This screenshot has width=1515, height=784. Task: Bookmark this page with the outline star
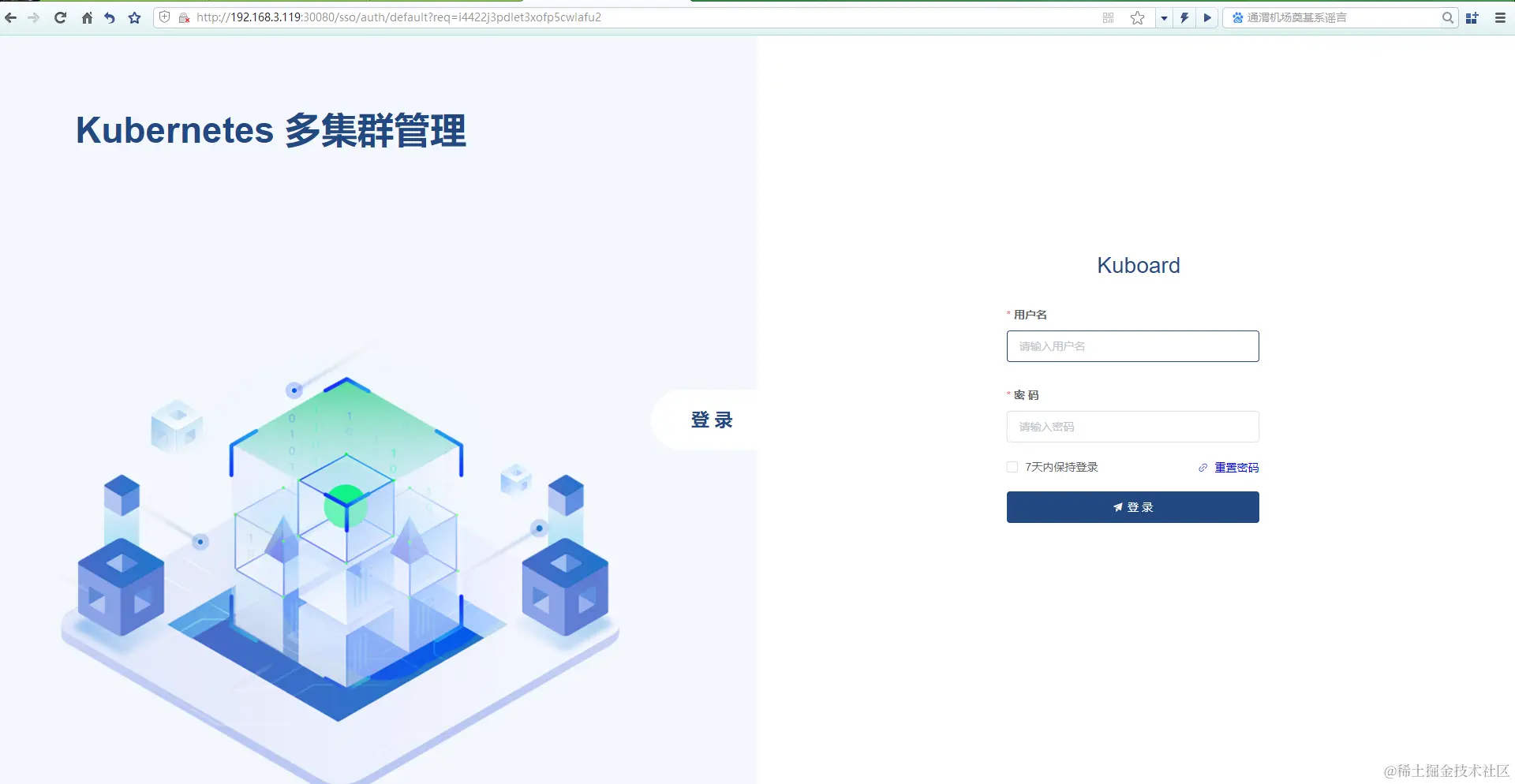pyautogui.click(x=1137, y=17)
